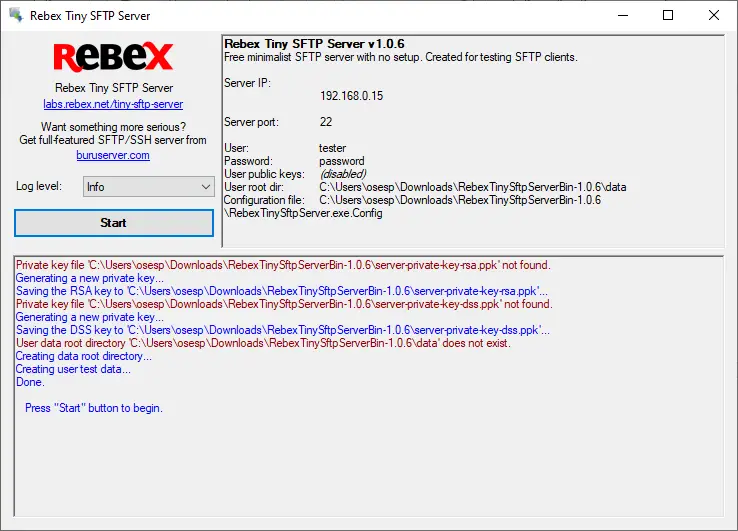Minimize the Rebex Tiny SFTP Server window

(623, 16)
